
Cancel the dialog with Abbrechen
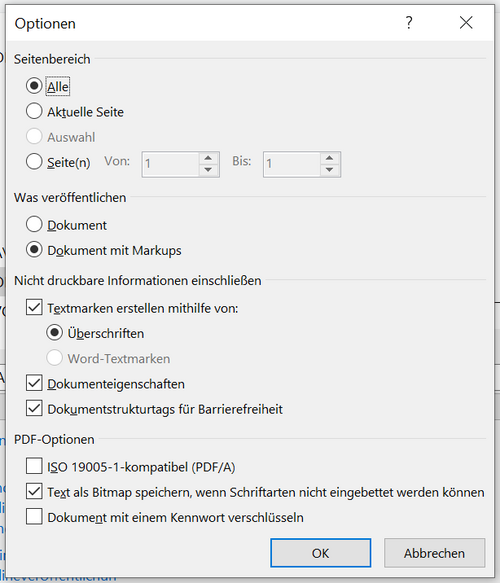click(435, 553)
